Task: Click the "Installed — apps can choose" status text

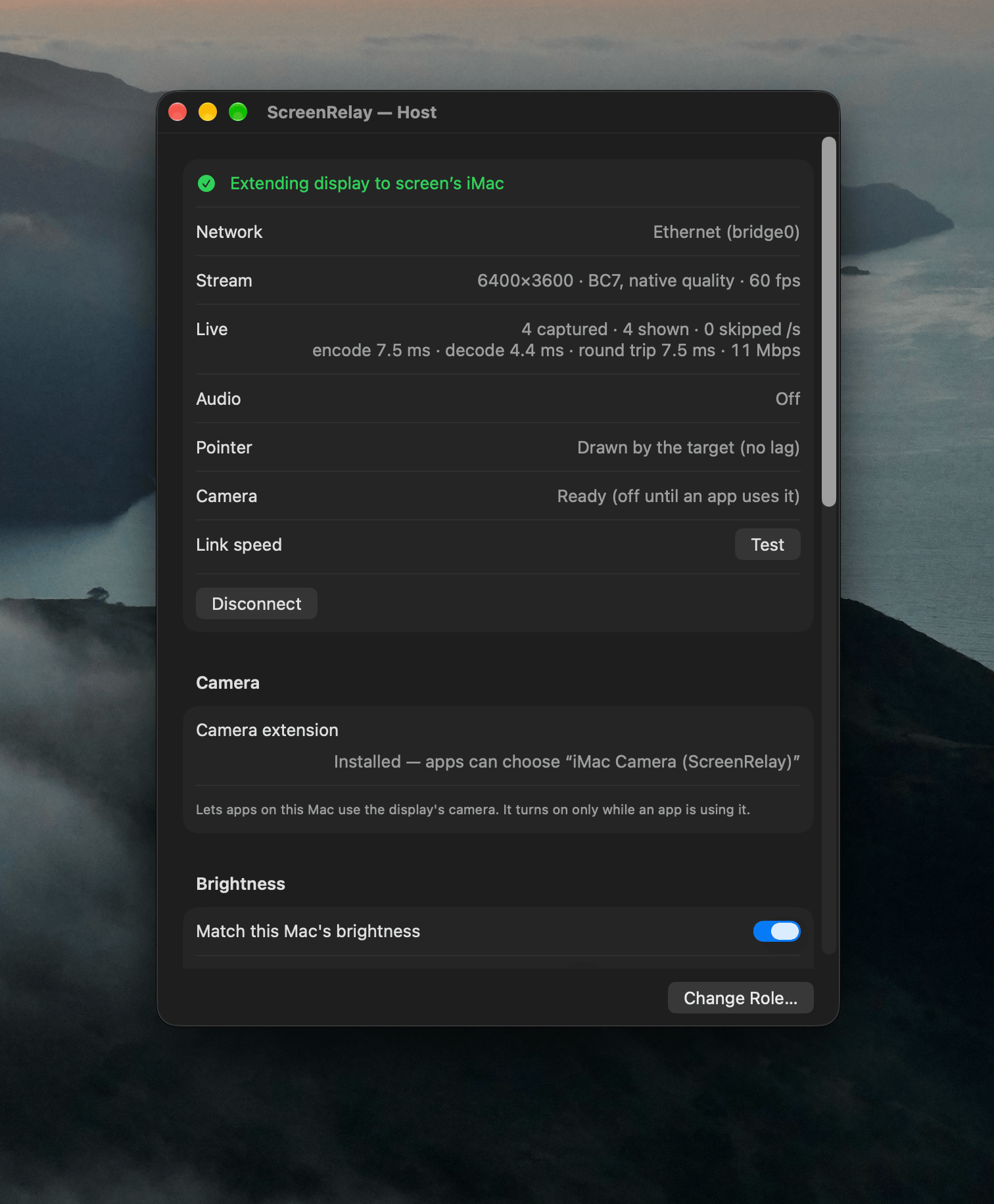Action: pyautogui.click(x=567, y=762)
